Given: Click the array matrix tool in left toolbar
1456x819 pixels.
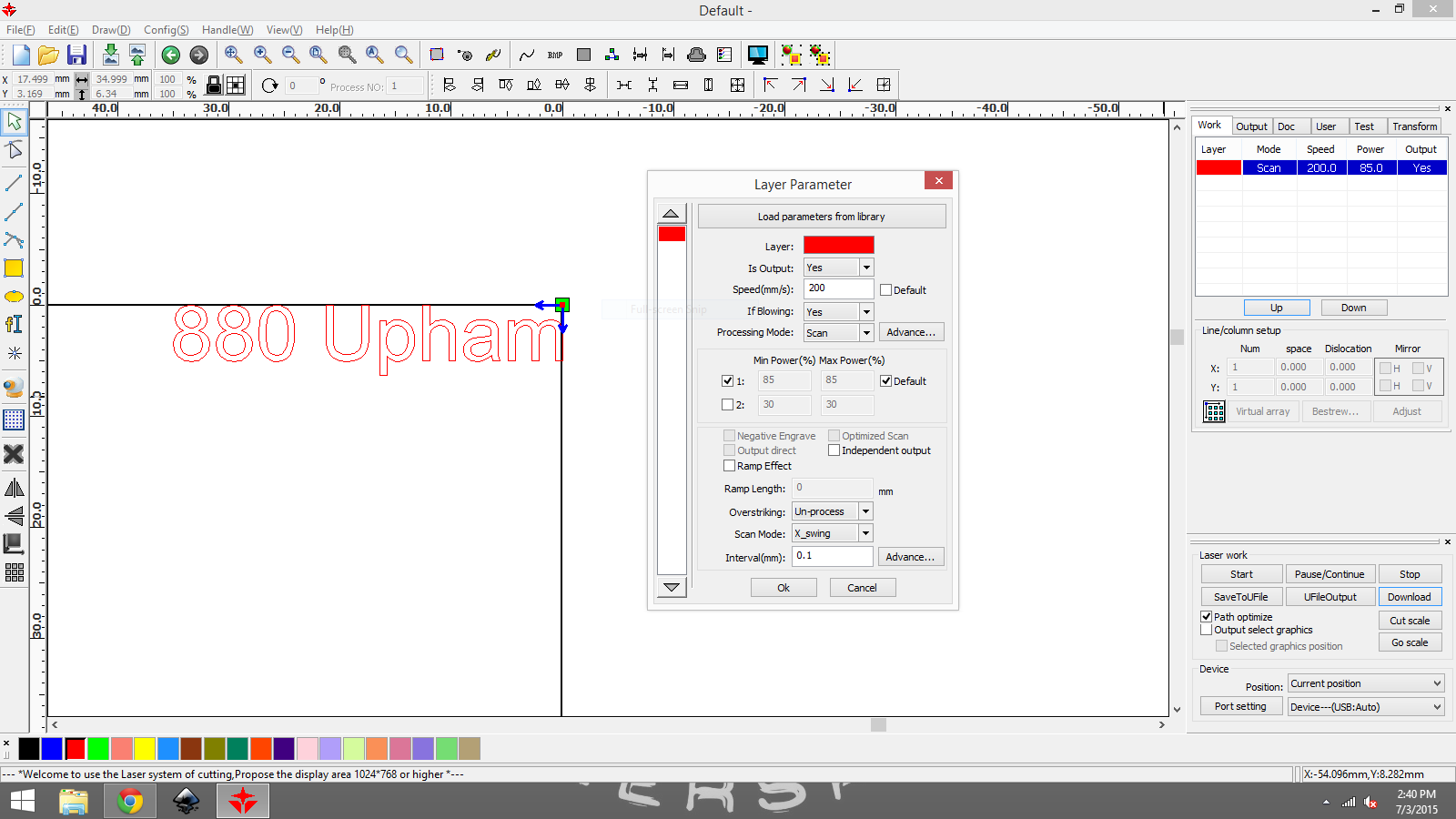Looking at the screenshot, I should (15, 572).
